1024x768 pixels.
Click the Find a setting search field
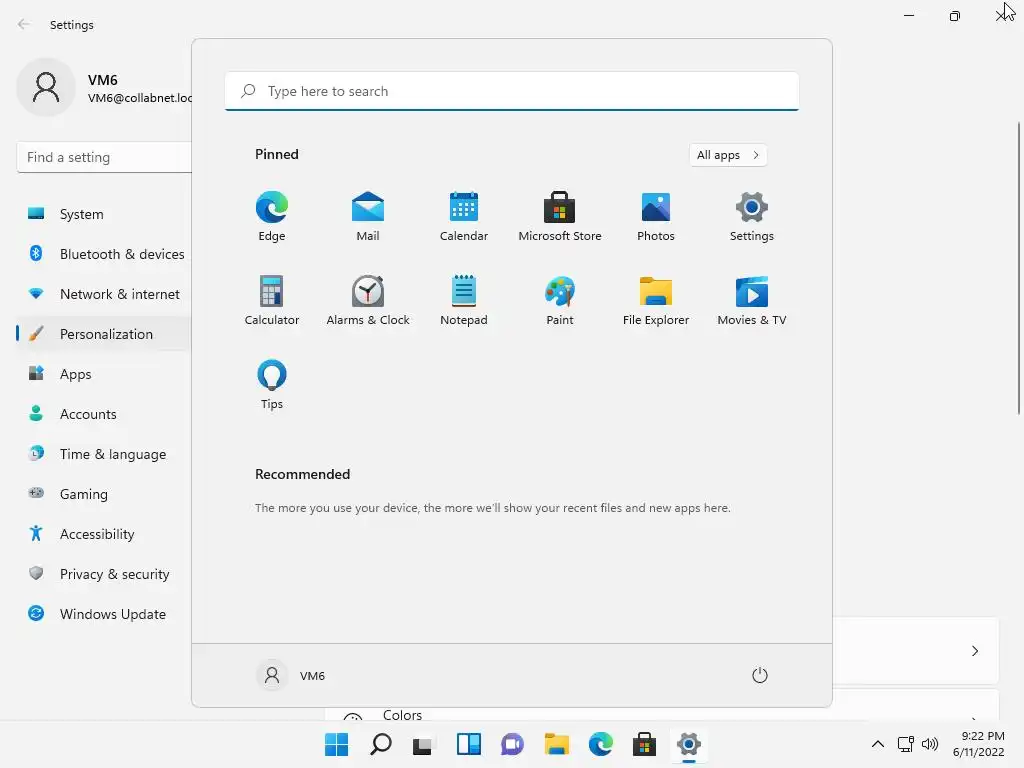pos(104,157)
